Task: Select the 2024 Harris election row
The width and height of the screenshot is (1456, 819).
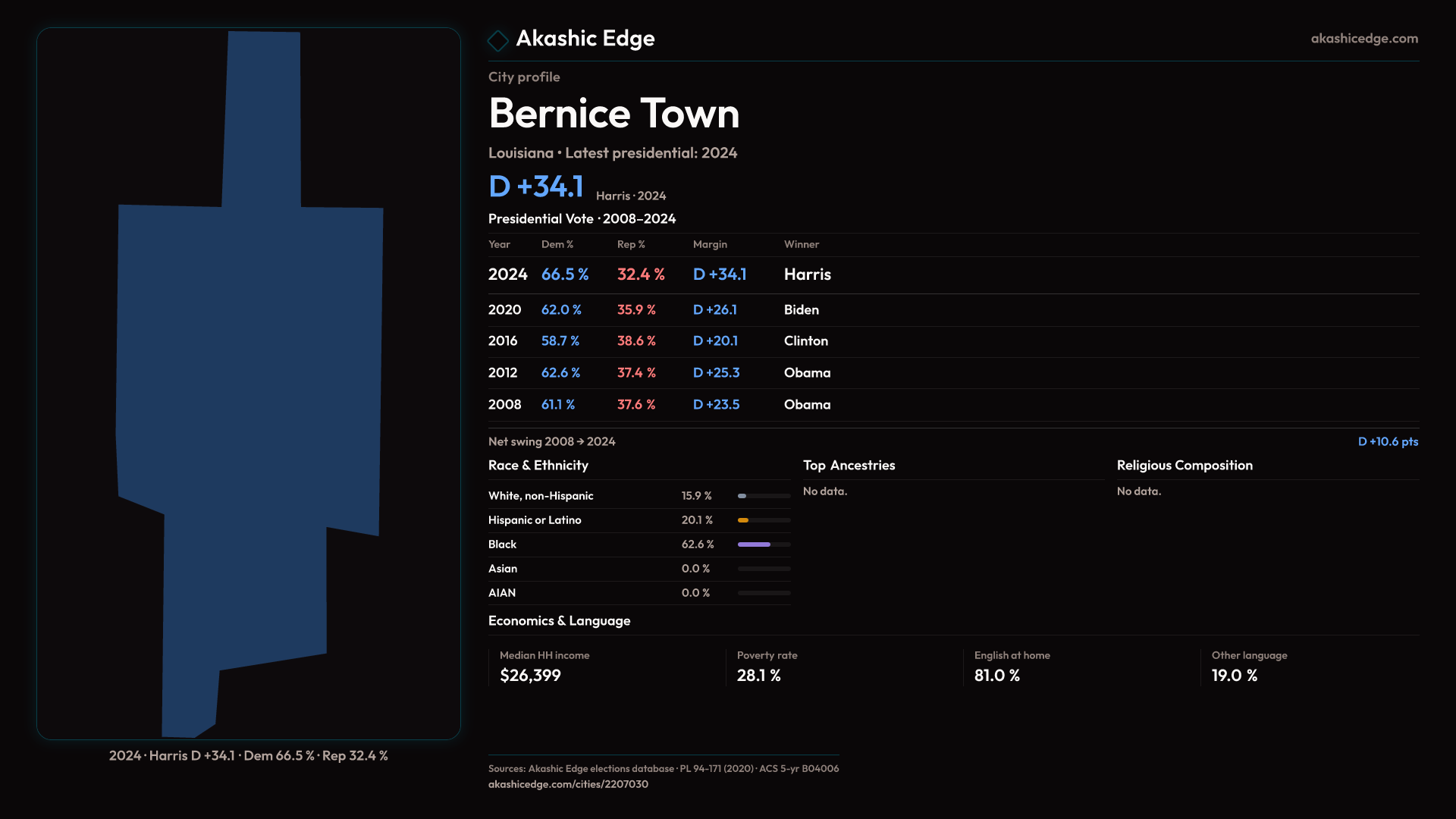Action: 660,275
